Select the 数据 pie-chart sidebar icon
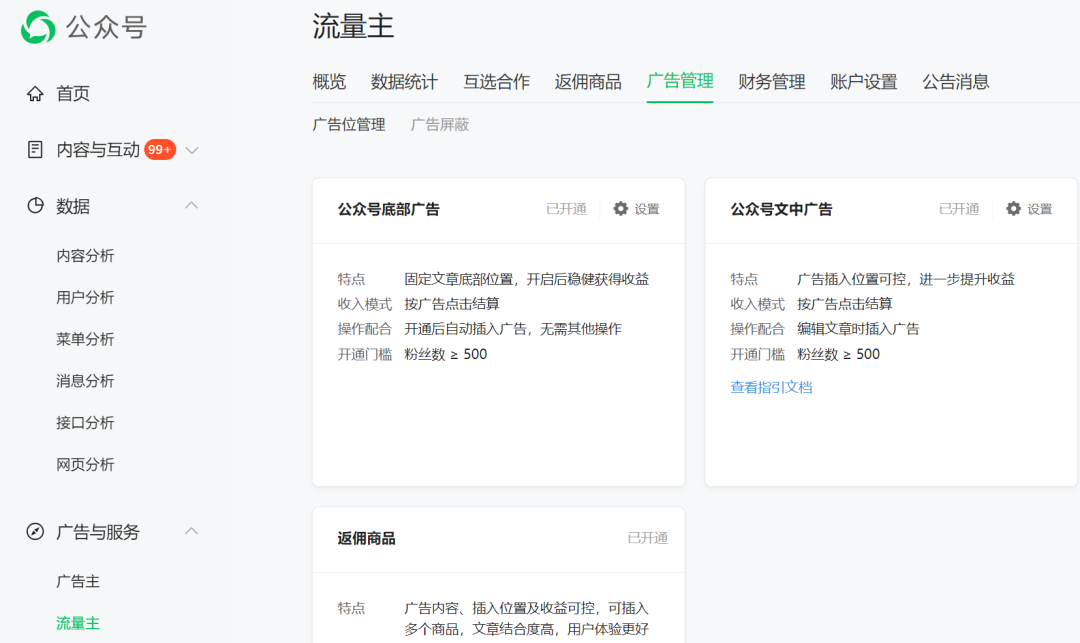 pyautogui.click(x=35, y=205)
